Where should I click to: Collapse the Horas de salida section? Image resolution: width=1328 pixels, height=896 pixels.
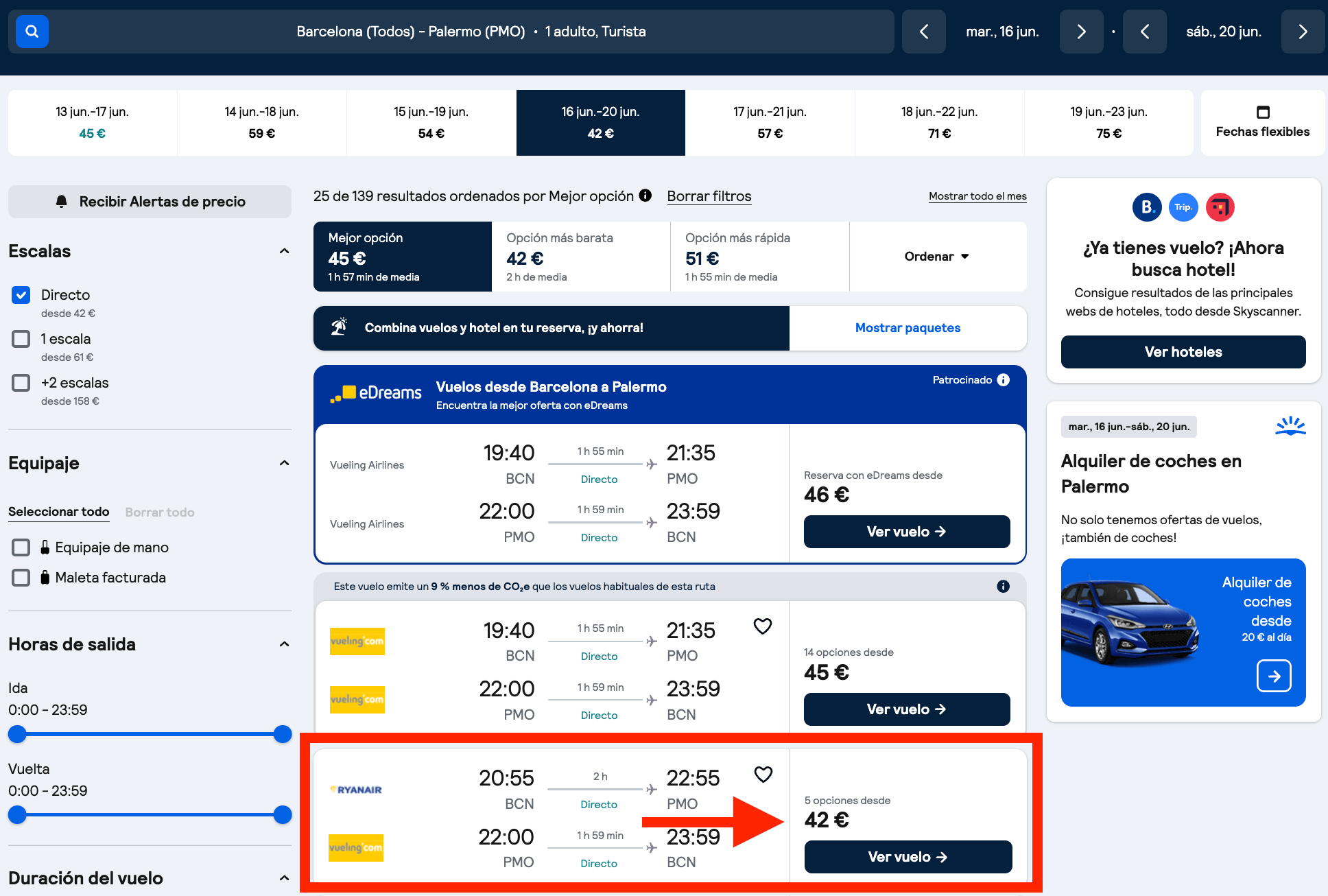coord(284,644)
